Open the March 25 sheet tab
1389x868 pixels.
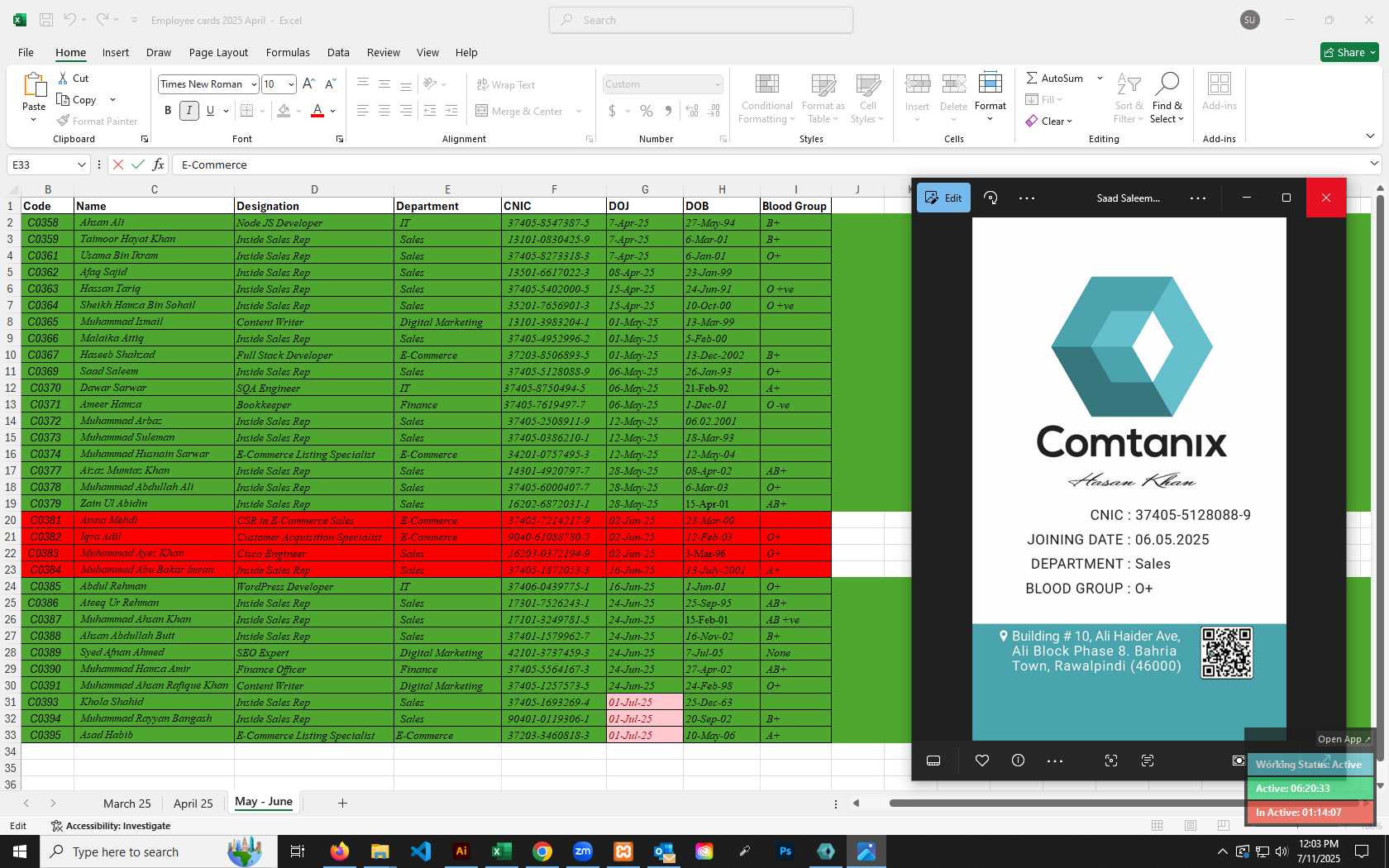point(127,804)
